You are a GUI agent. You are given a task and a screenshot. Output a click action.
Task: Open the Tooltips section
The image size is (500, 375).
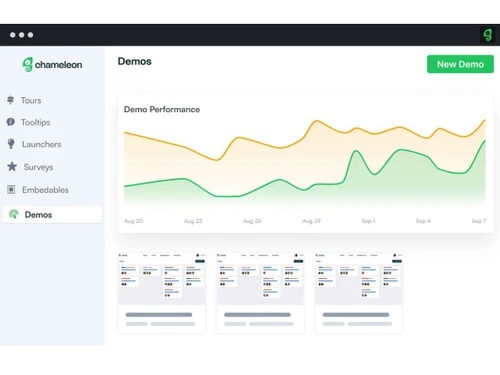click(x=35, y=122)
